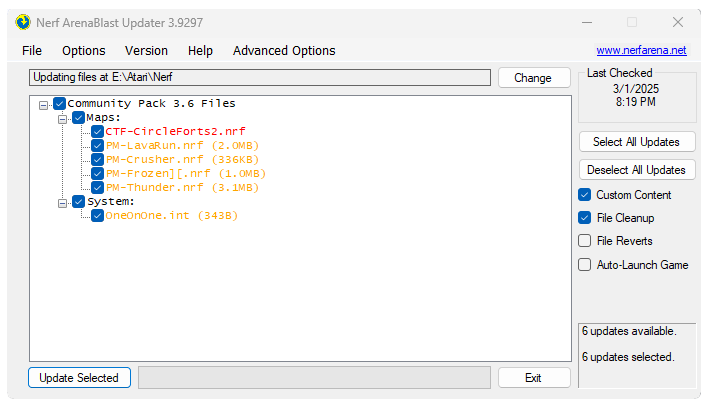Screen dimensions: 712x407
Task: Toggle the File Cleanup checkbox
Action: point(585,218)
